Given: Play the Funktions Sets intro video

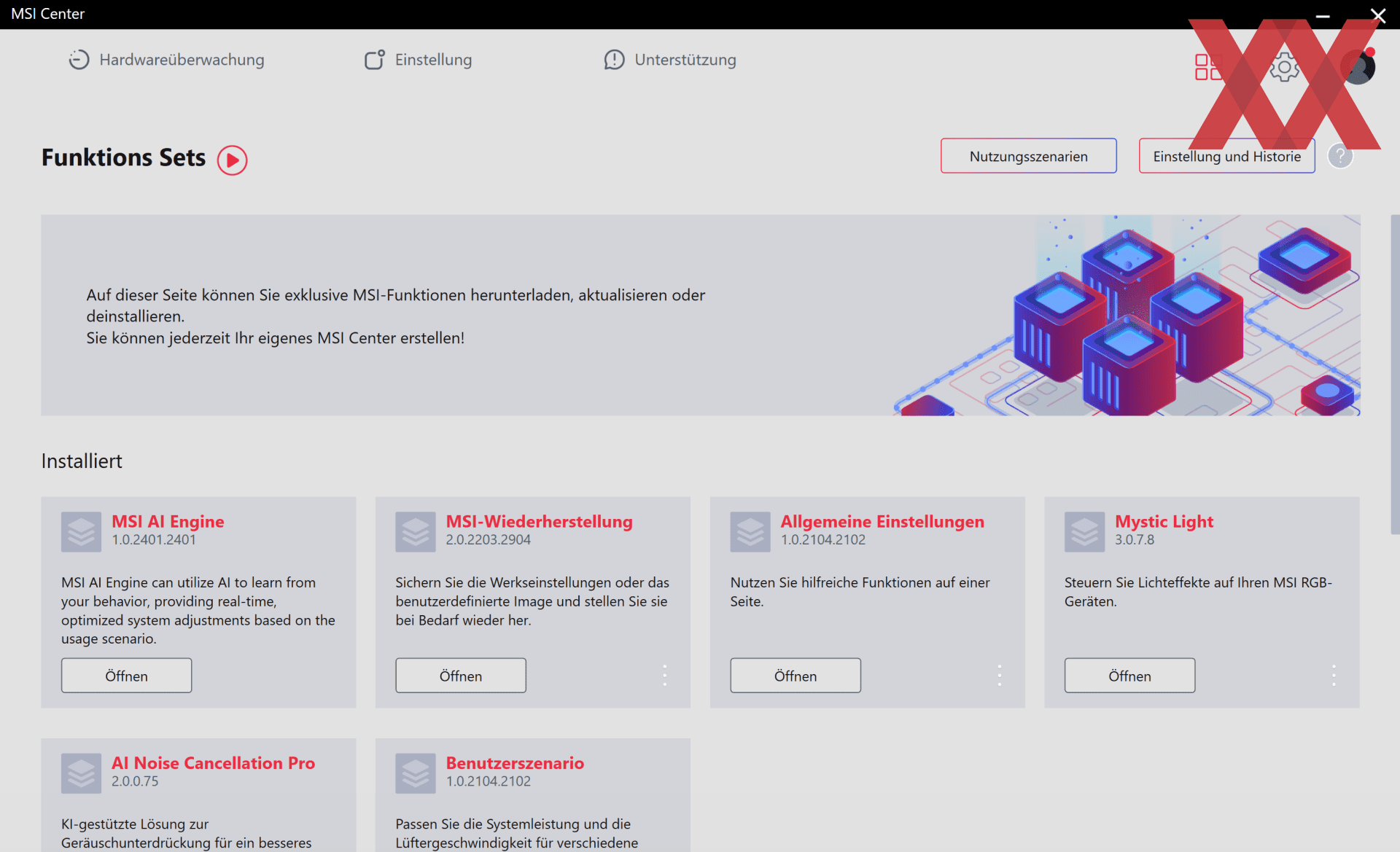Looking at the screenshot, I should (x=232, y=160).
